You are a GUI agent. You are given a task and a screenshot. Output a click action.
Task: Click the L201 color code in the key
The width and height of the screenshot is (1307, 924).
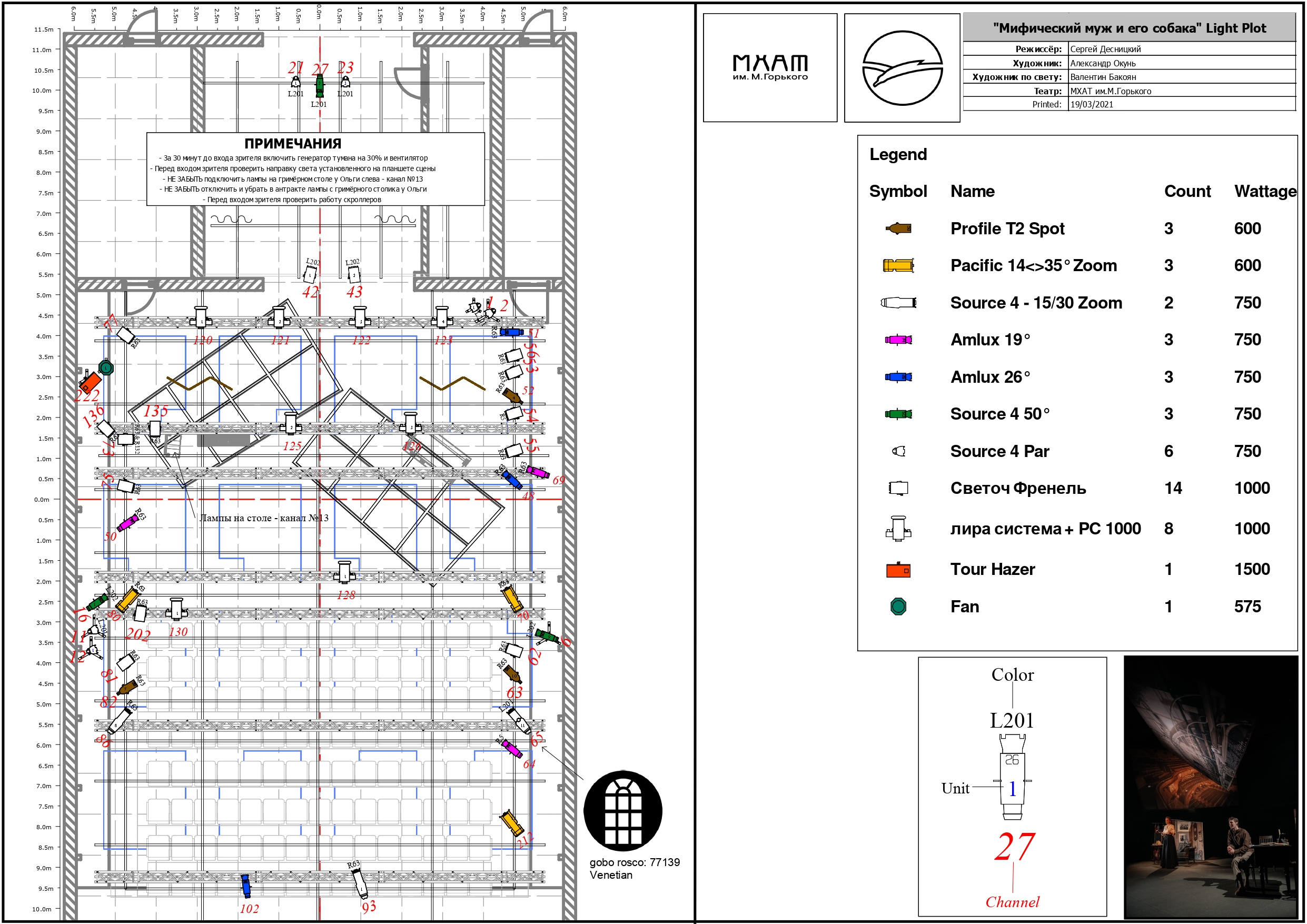coord(1012,720)
